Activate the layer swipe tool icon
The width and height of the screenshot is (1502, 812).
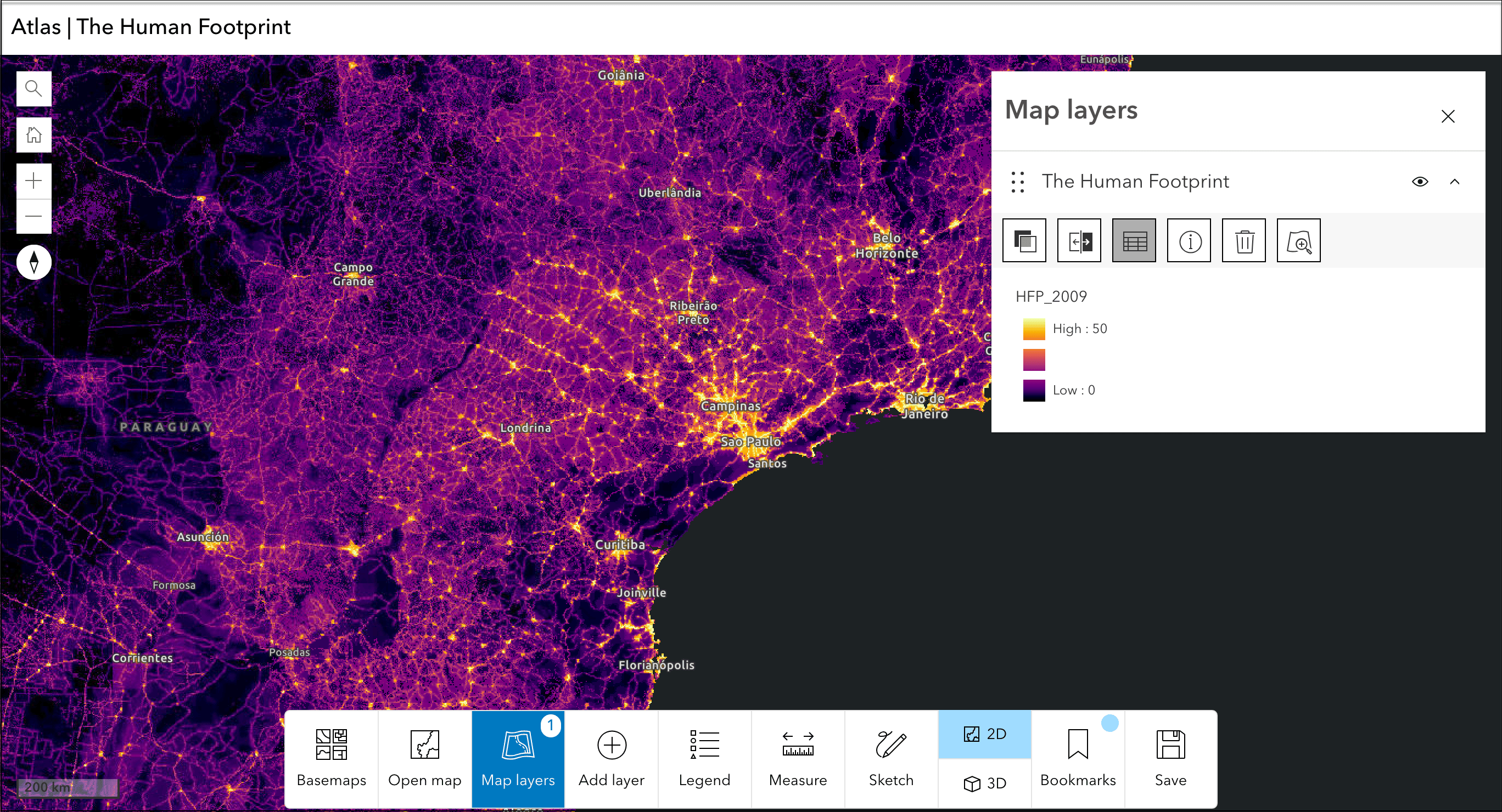click(1079, 240)
